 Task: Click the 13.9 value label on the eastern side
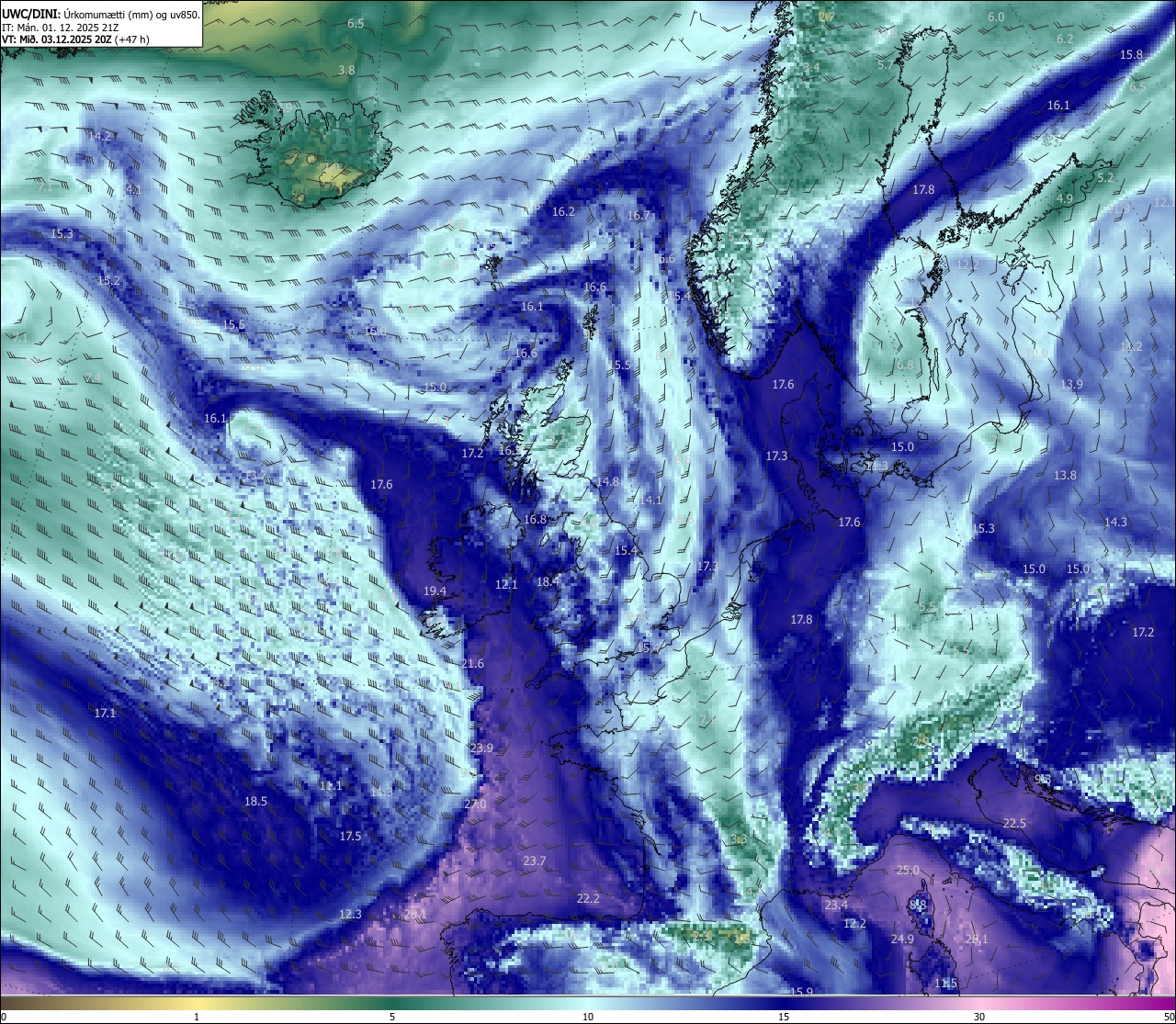click(x=1071, y=384)
